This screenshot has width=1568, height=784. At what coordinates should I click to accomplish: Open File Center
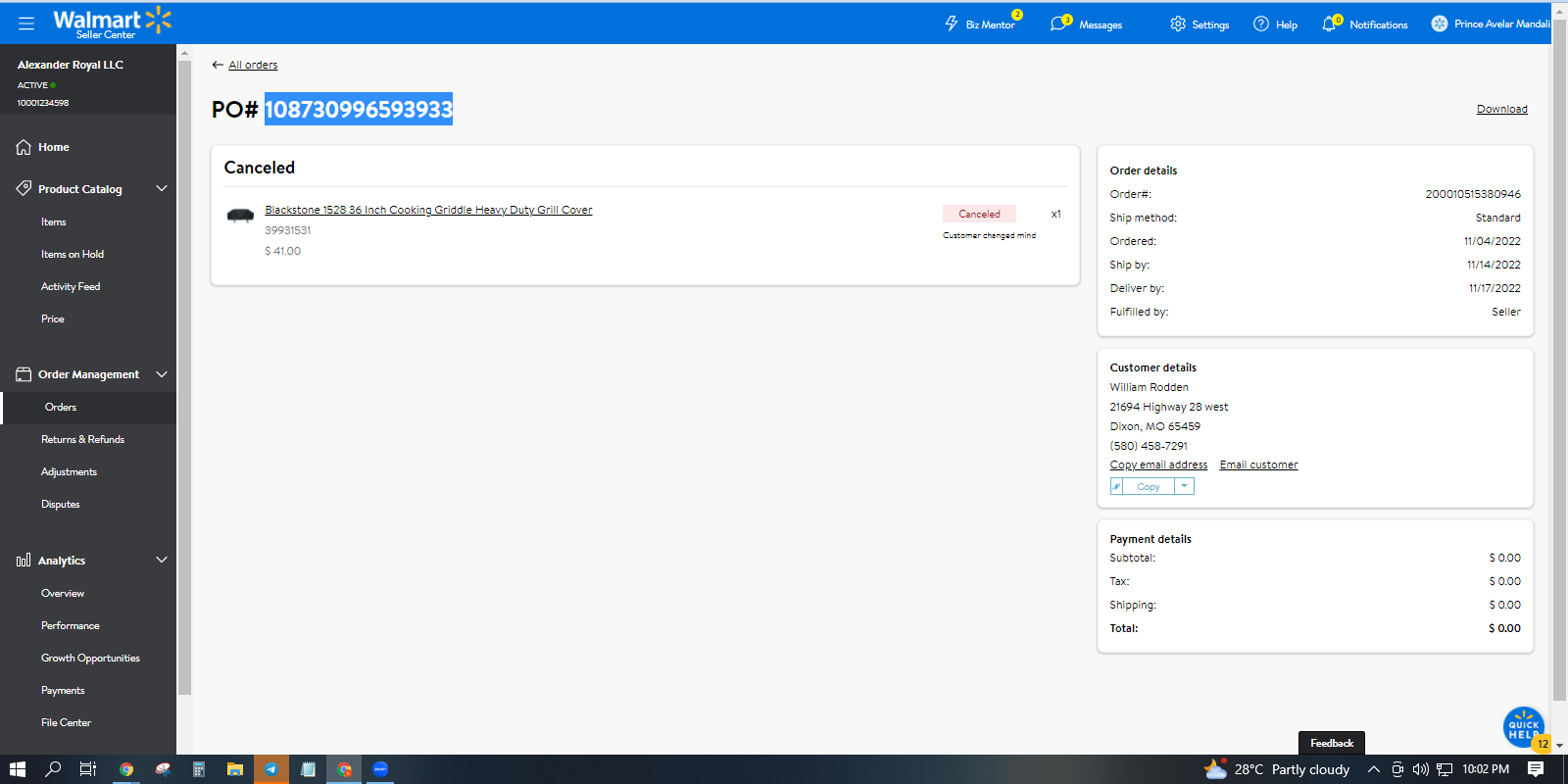pos(66,722)
